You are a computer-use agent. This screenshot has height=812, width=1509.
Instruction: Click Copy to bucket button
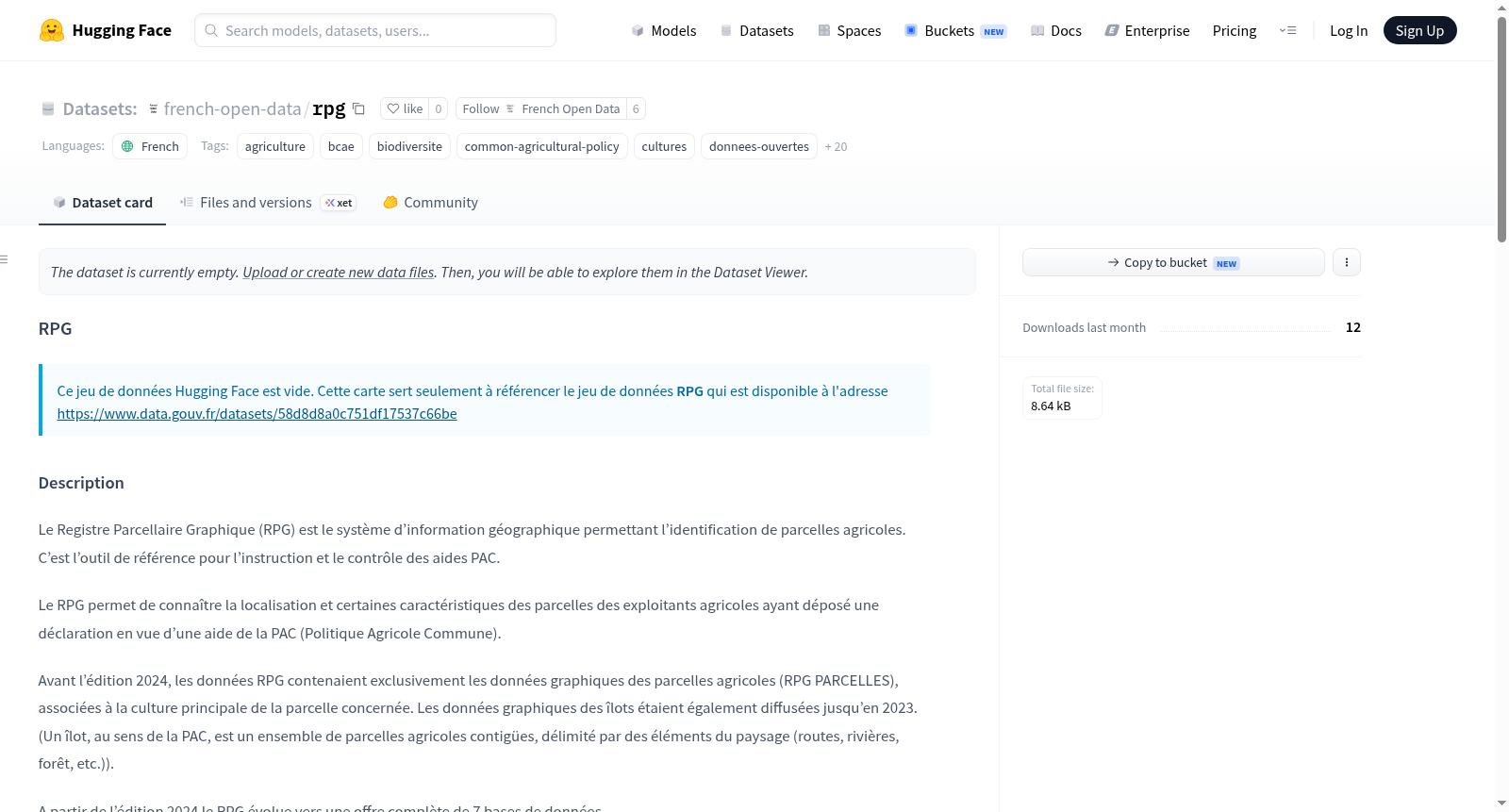point(1173,262)
